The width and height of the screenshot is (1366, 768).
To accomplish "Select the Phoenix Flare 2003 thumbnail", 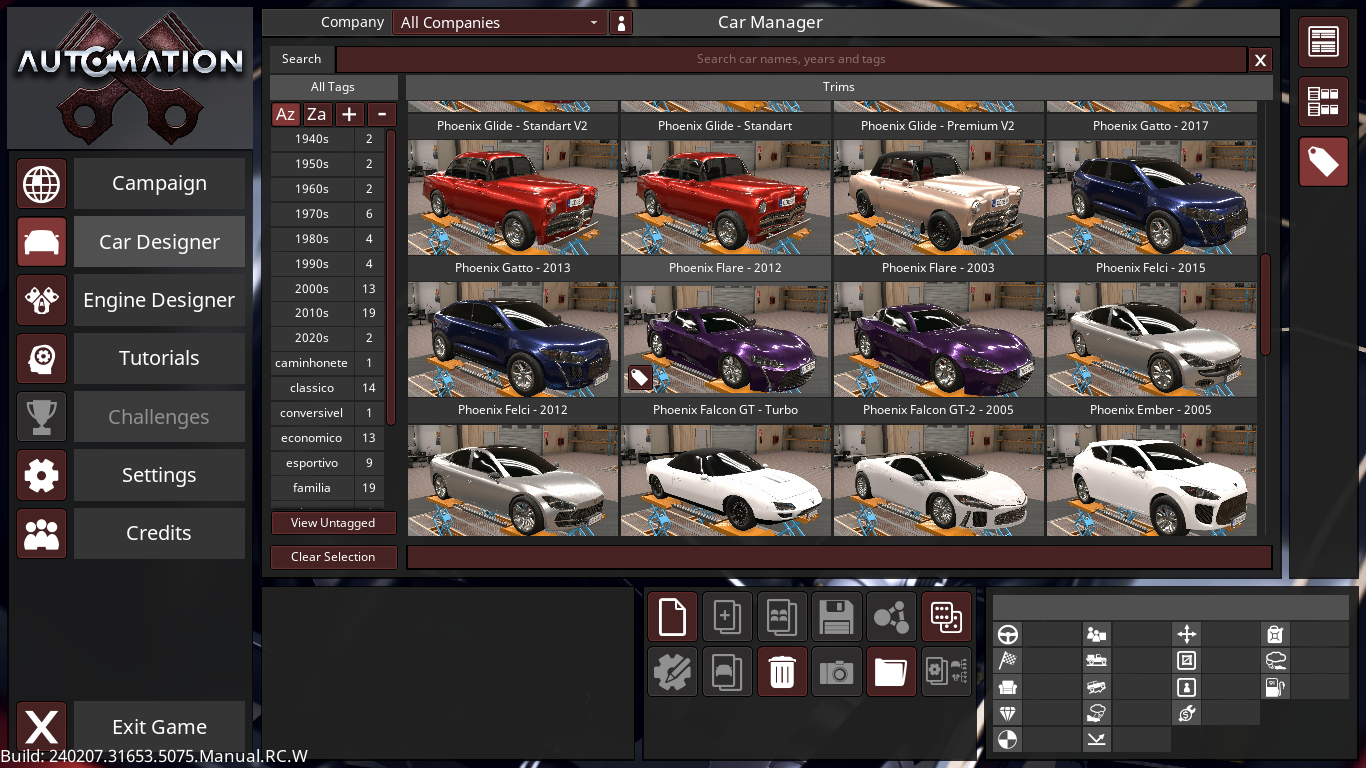I will [x=938, y=339].
